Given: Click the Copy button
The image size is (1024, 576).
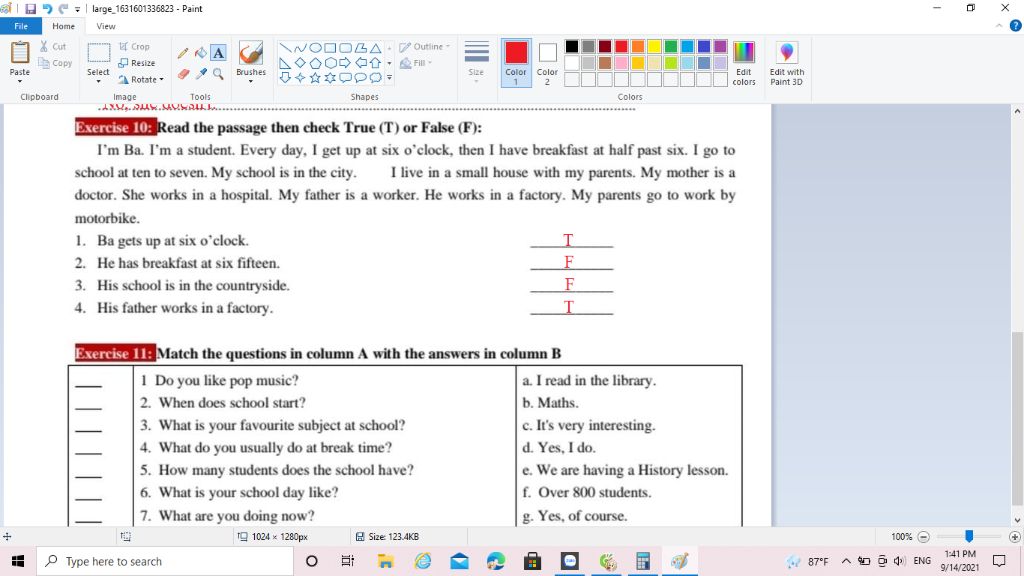Looking at the screenshot, I should pos(55,63).
